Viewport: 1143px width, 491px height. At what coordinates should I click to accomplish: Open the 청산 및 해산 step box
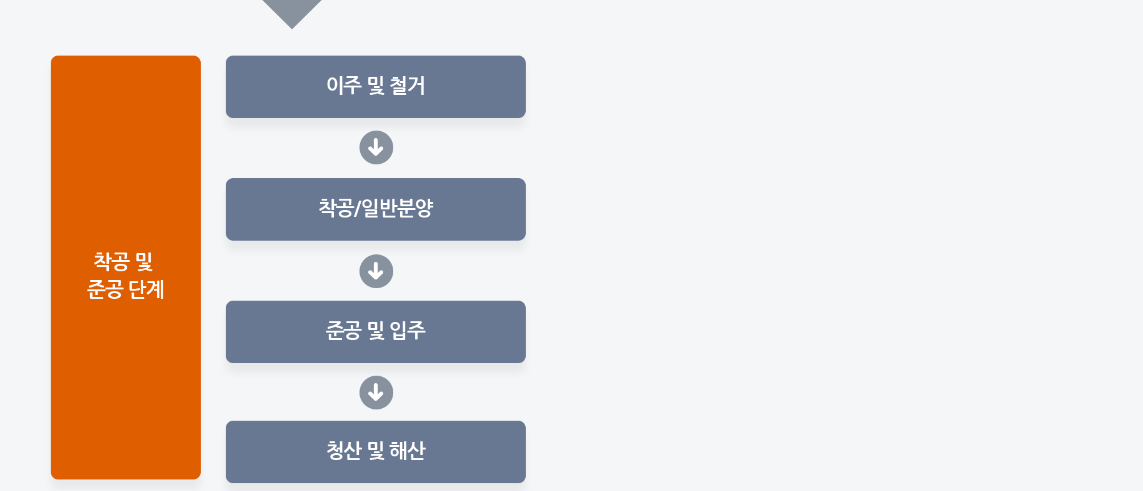(x=375, y=452)
